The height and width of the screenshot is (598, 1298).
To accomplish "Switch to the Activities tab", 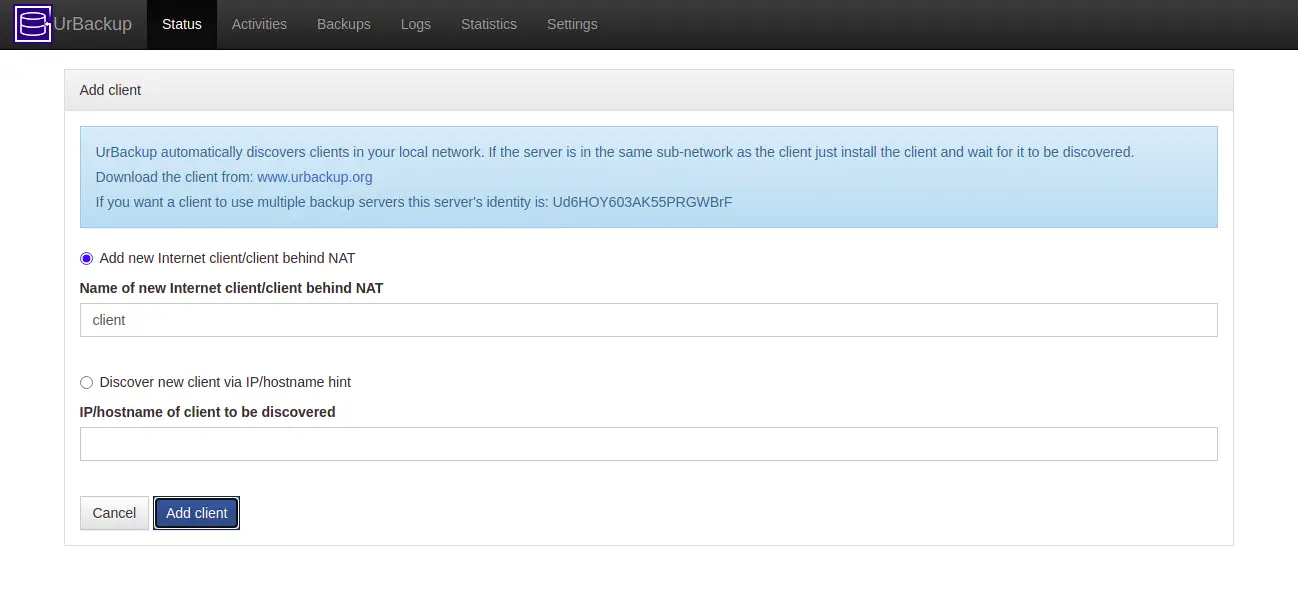I will point(259,24).
